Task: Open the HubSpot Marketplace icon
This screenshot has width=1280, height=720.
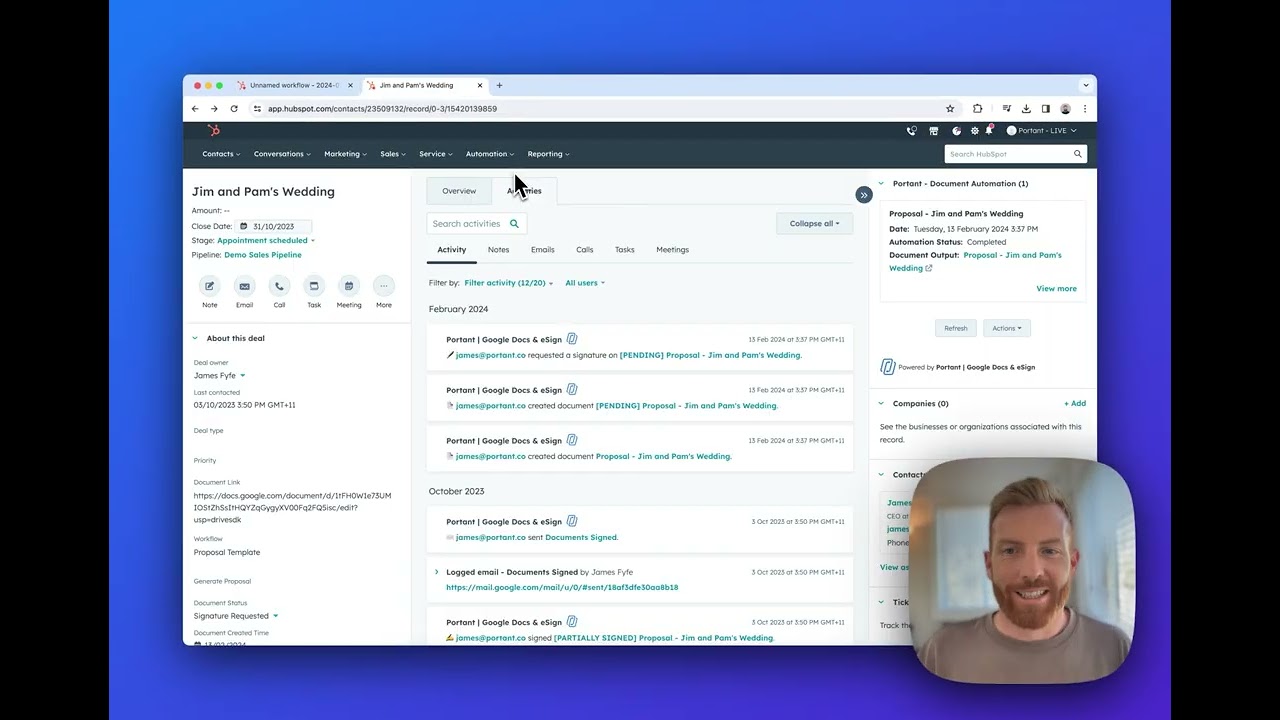Action: click(x=934, y=131)
